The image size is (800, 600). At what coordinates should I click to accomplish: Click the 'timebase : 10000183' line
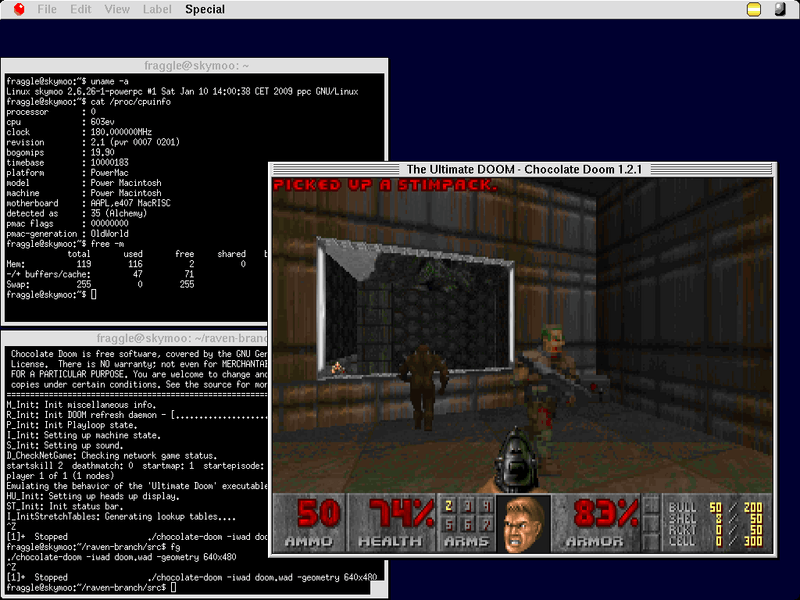pos(67,162)
